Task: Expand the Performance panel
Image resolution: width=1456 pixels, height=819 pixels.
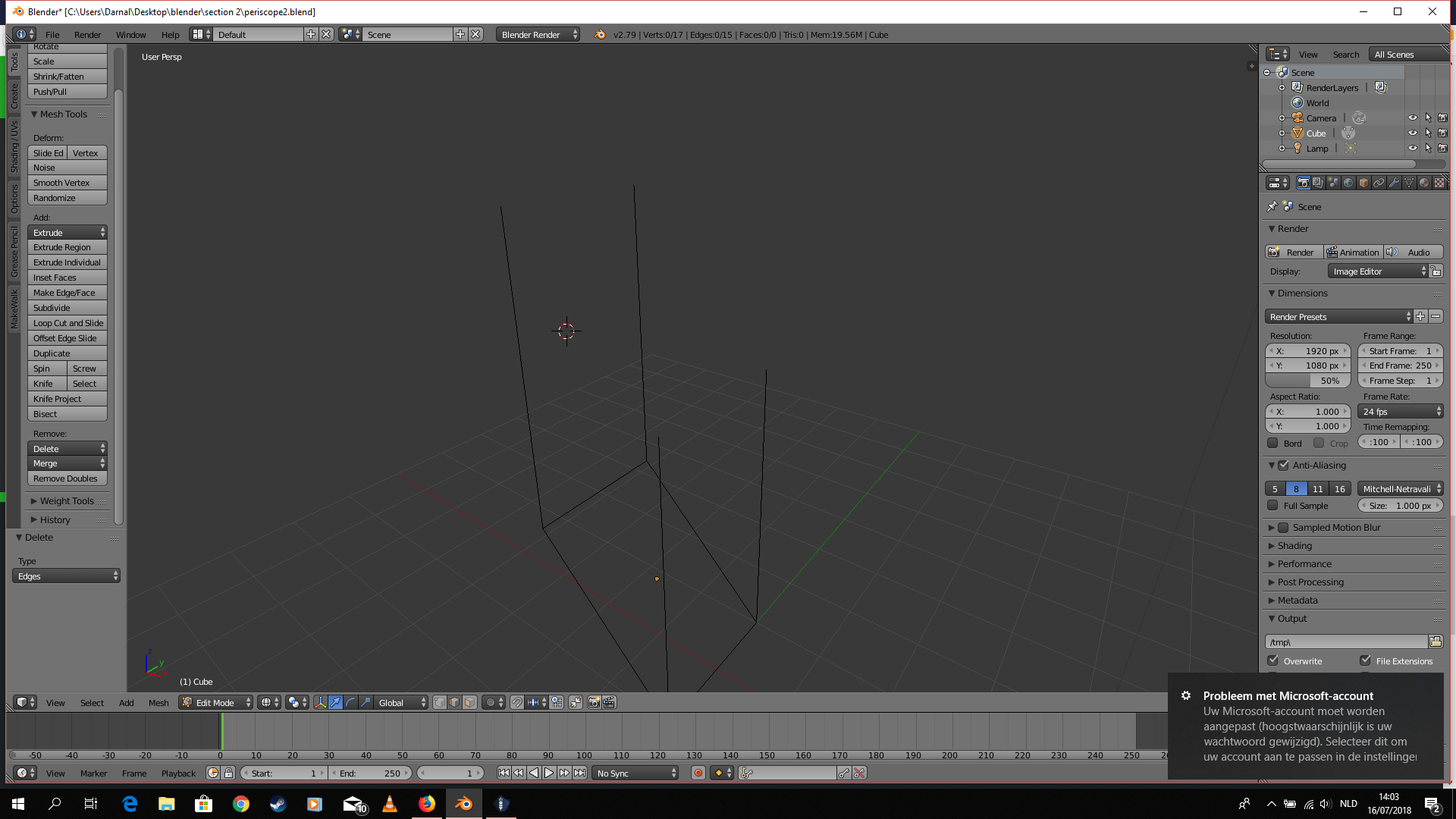Action: coord(1304,563)
